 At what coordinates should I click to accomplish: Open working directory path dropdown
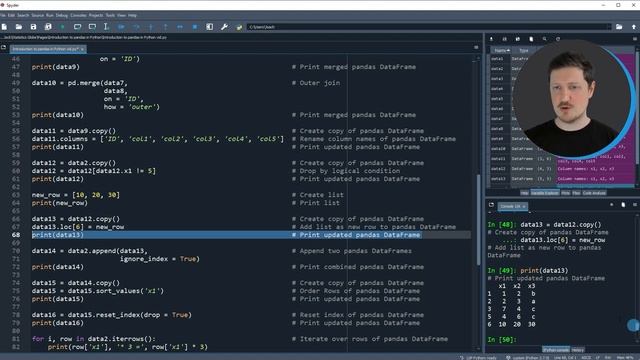tap(609, 27)
